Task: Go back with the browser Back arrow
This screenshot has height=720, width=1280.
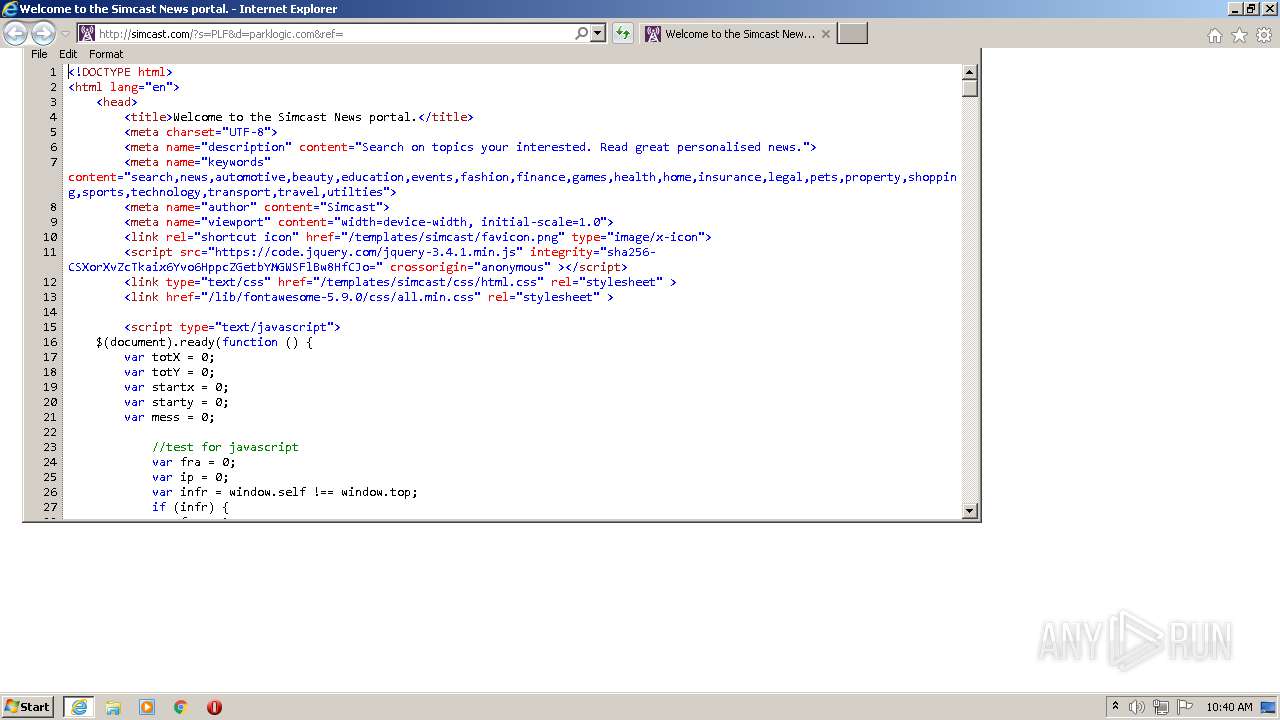Action: pyautogui.click(x=15, y=33)
